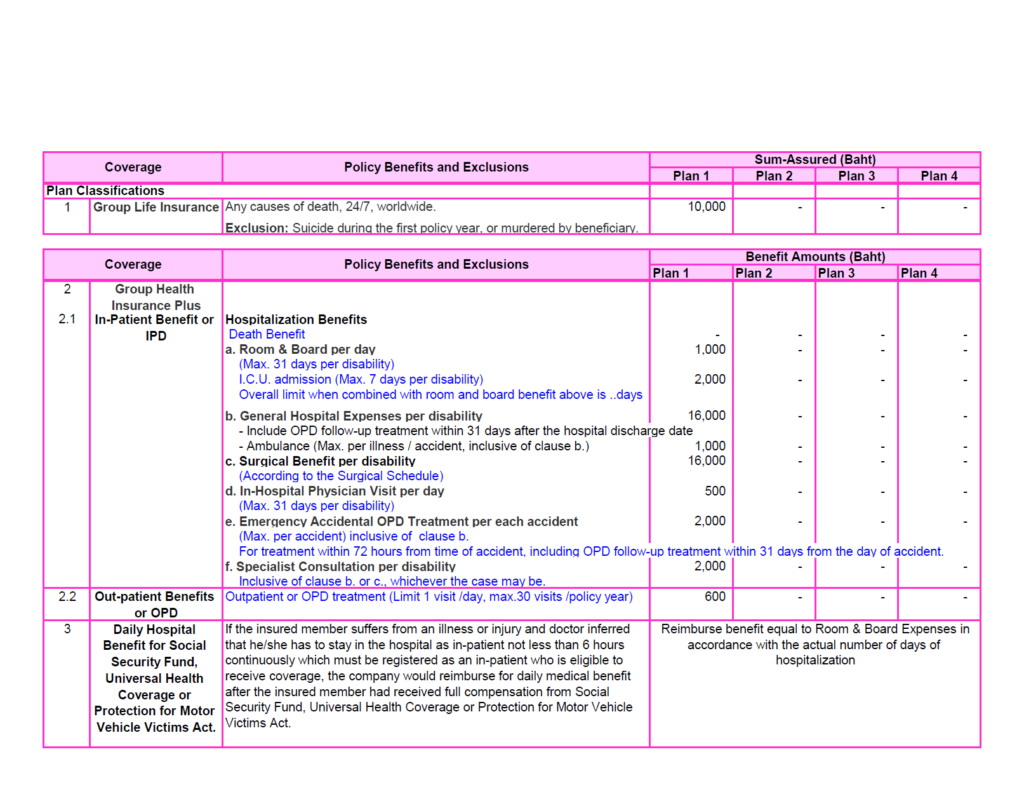Select the Sum-Assured (Baht) header cell
1024x801 pixels.
pos(815,160)
